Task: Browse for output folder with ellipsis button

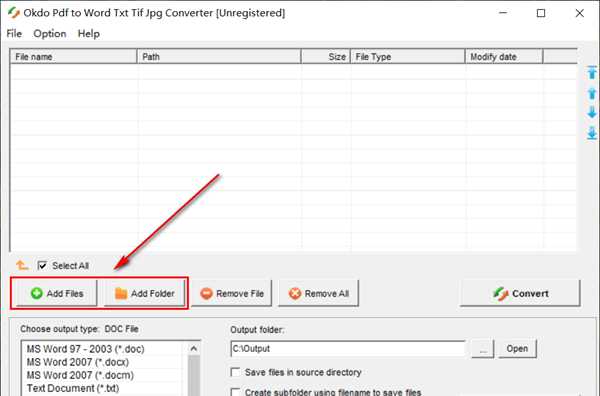Action: (483, 349)
